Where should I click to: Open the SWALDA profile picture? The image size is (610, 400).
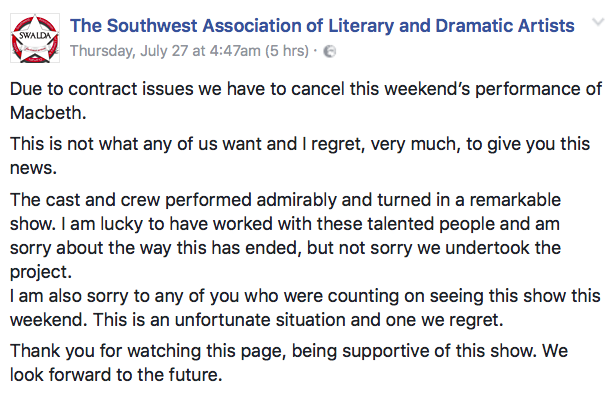pyautogui.click(x=35, y=38)
